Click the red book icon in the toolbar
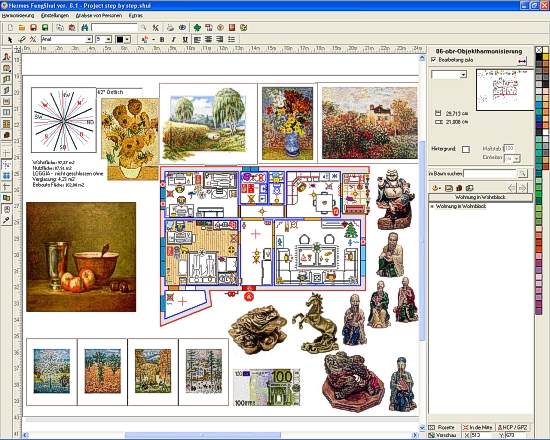This screenshot has width=550, height=440. 232,28
